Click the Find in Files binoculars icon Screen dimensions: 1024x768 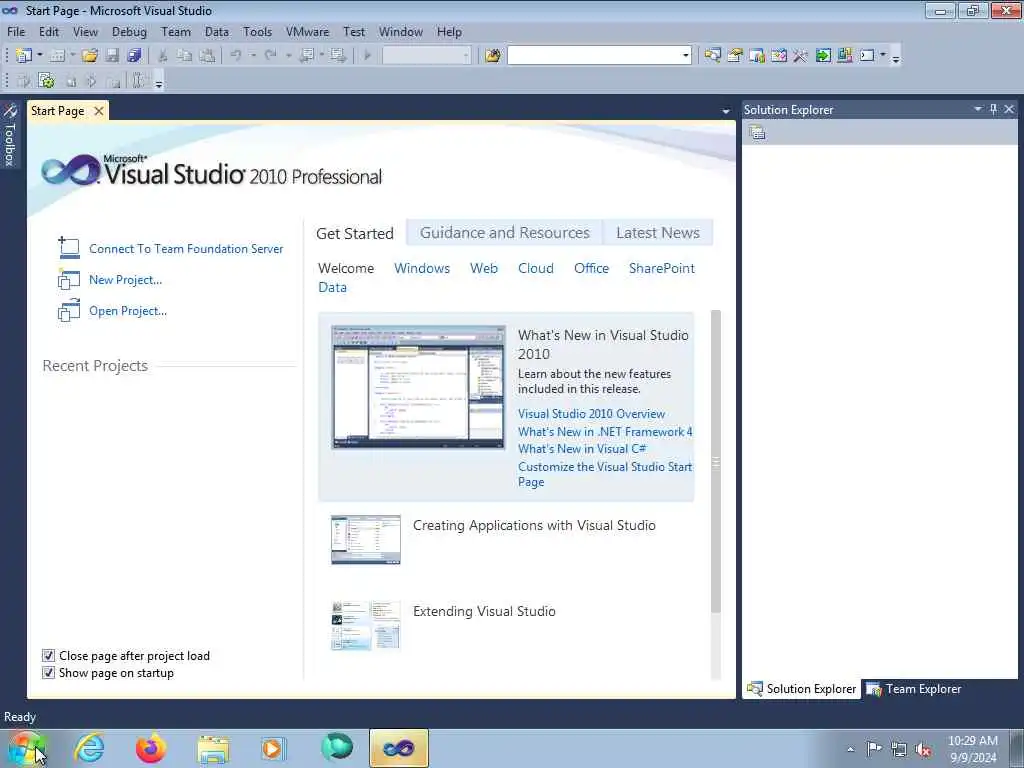tap(492, 56)
